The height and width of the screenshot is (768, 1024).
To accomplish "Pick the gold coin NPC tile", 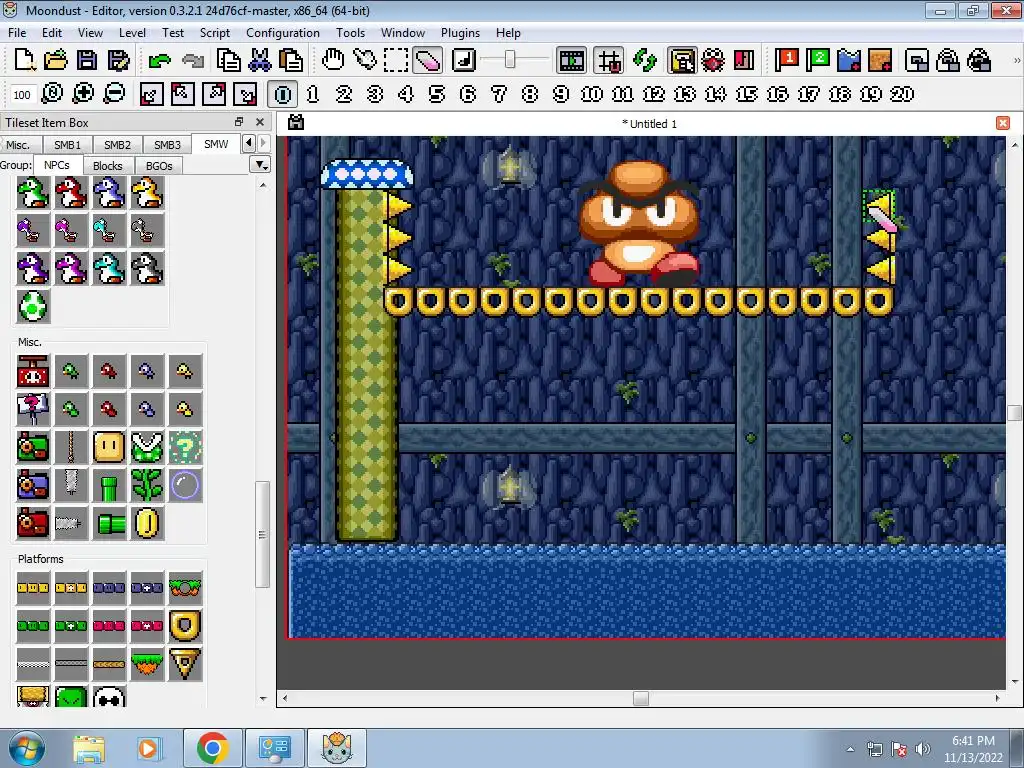I will tap(147, 523).
